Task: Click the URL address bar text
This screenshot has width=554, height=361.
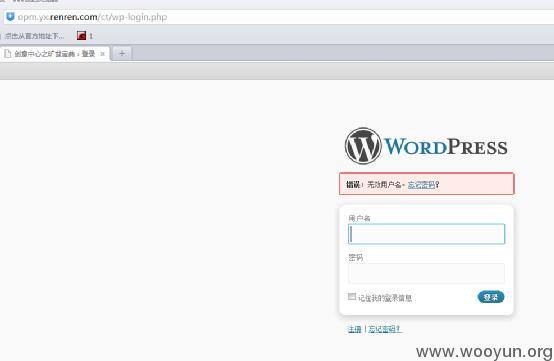Action: [x=93, y=17]
